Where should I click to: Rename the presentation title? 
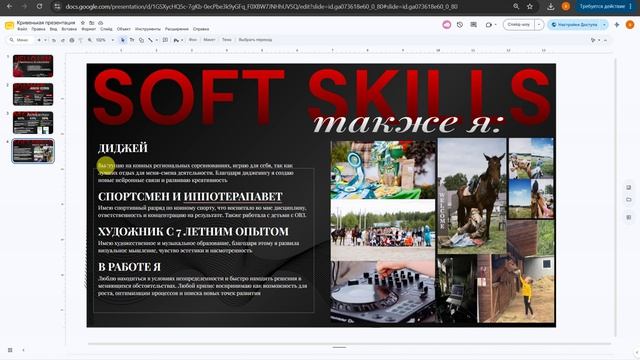[x=46, y=23]
